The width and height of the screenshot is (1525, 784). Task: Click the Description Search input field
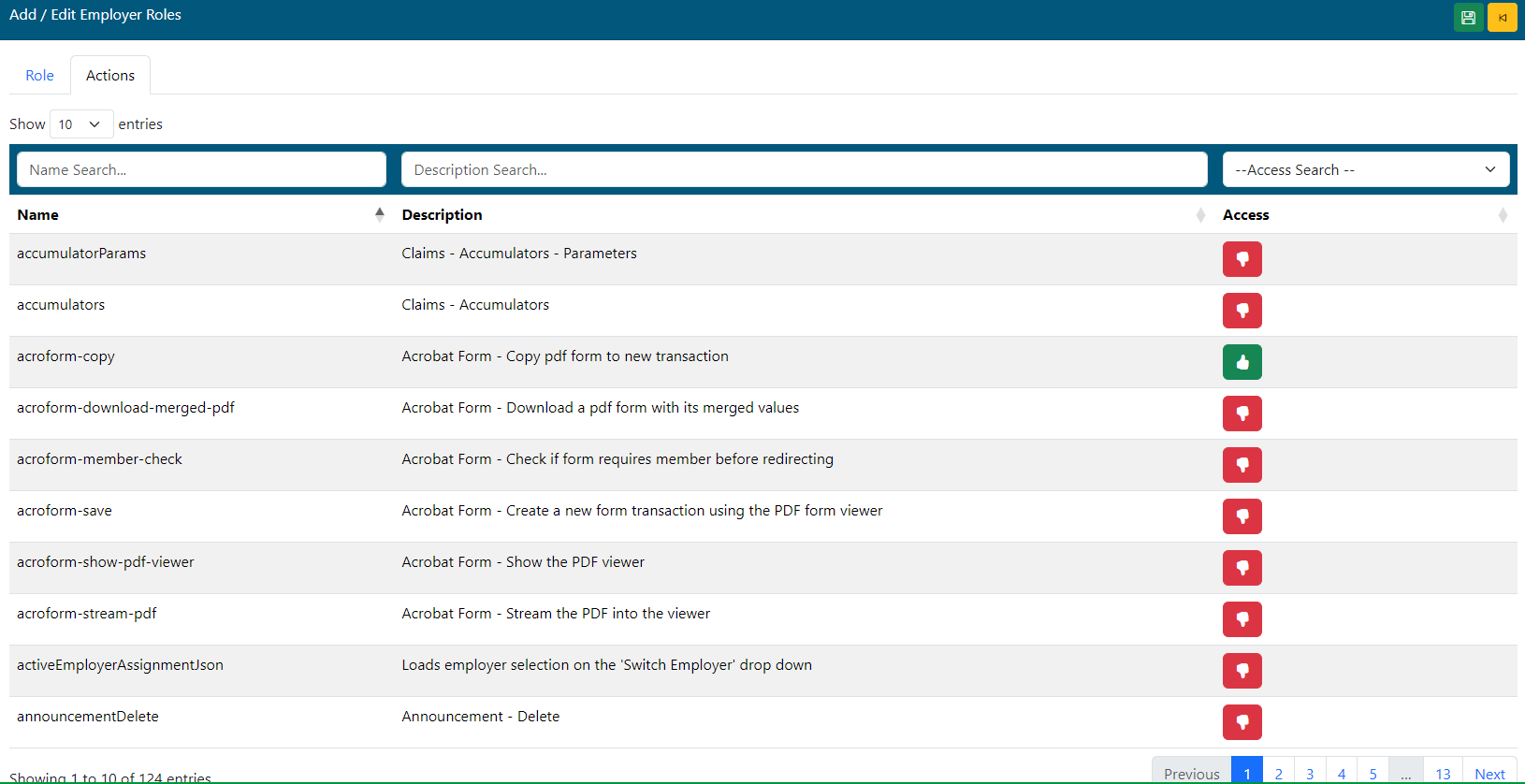(804, 170)
